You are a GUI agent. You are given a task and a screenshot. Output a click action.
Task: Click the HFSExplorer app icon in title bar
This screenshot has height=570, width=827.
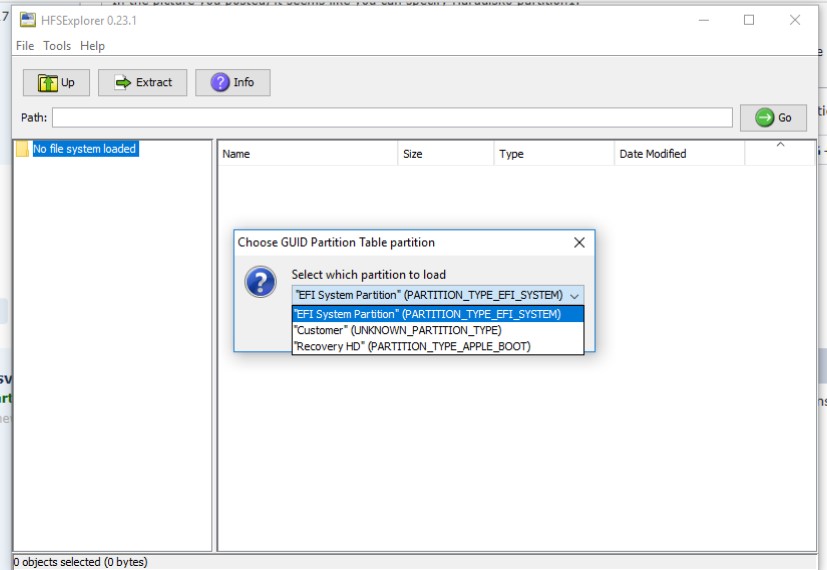pyautogui.click(x=28, y=20)
